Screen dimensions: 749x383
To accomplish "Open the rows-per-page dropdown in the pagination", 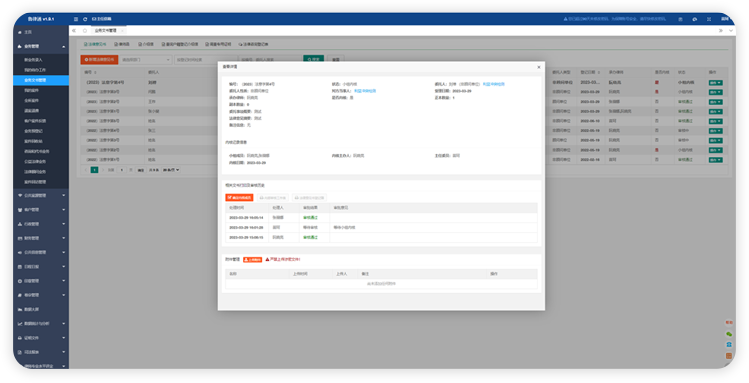I will click(x=171, y=170).
